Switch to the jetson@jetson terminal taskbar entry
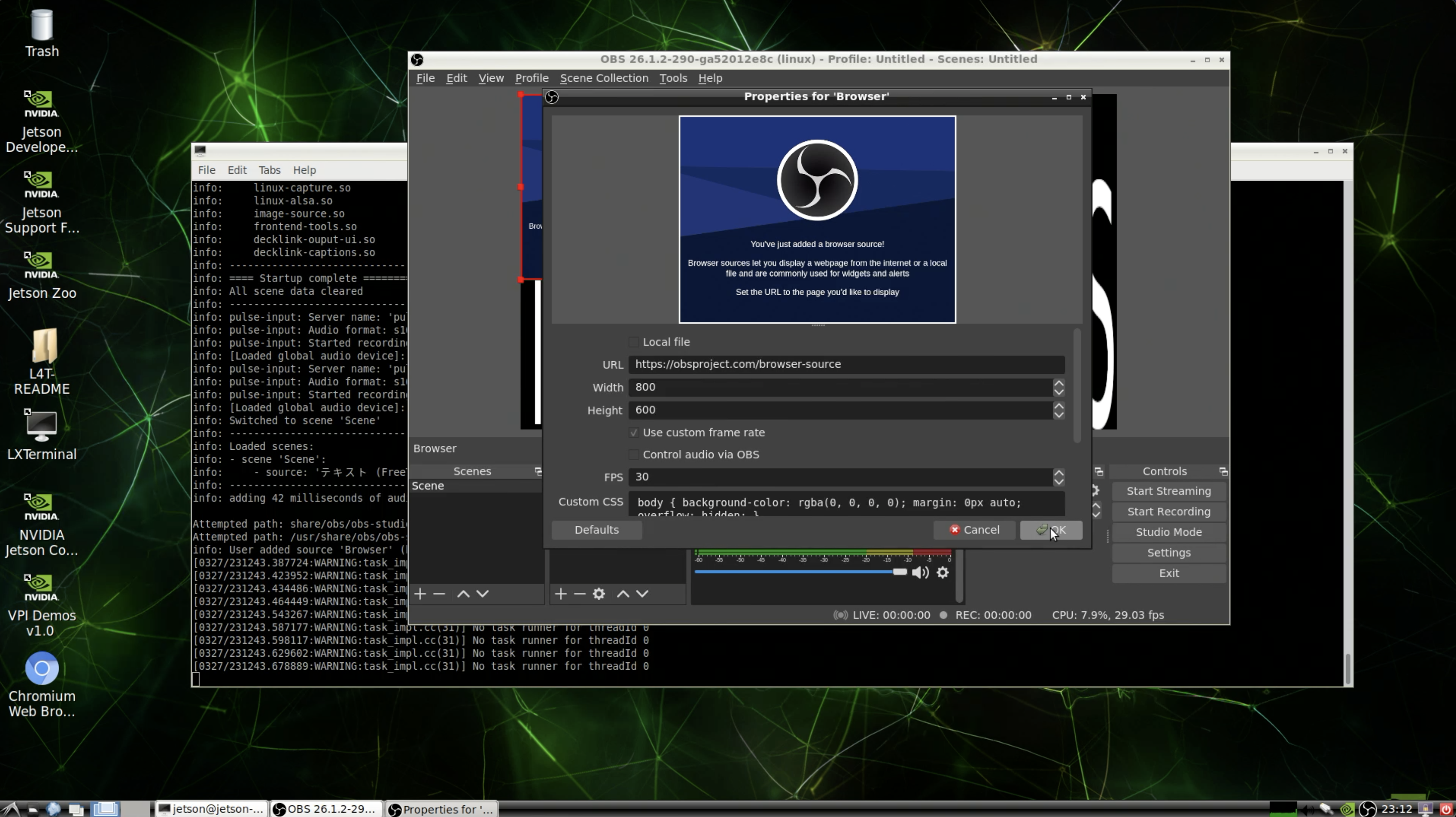Screen dimensions: 1456x817 (x=211, y=809)
